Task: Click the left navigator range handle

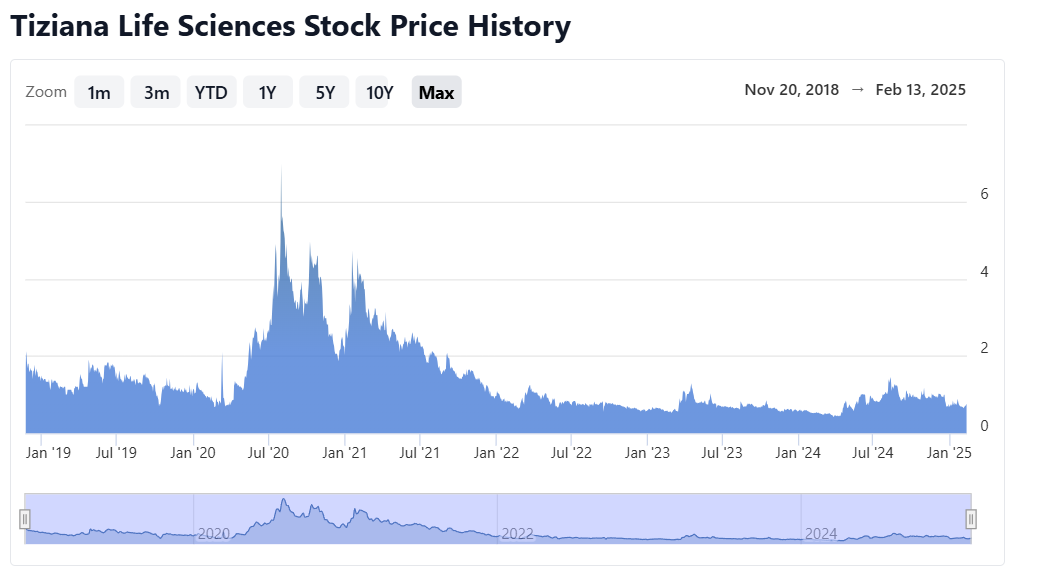Action: pyautogui.click(x=25, y=519)
